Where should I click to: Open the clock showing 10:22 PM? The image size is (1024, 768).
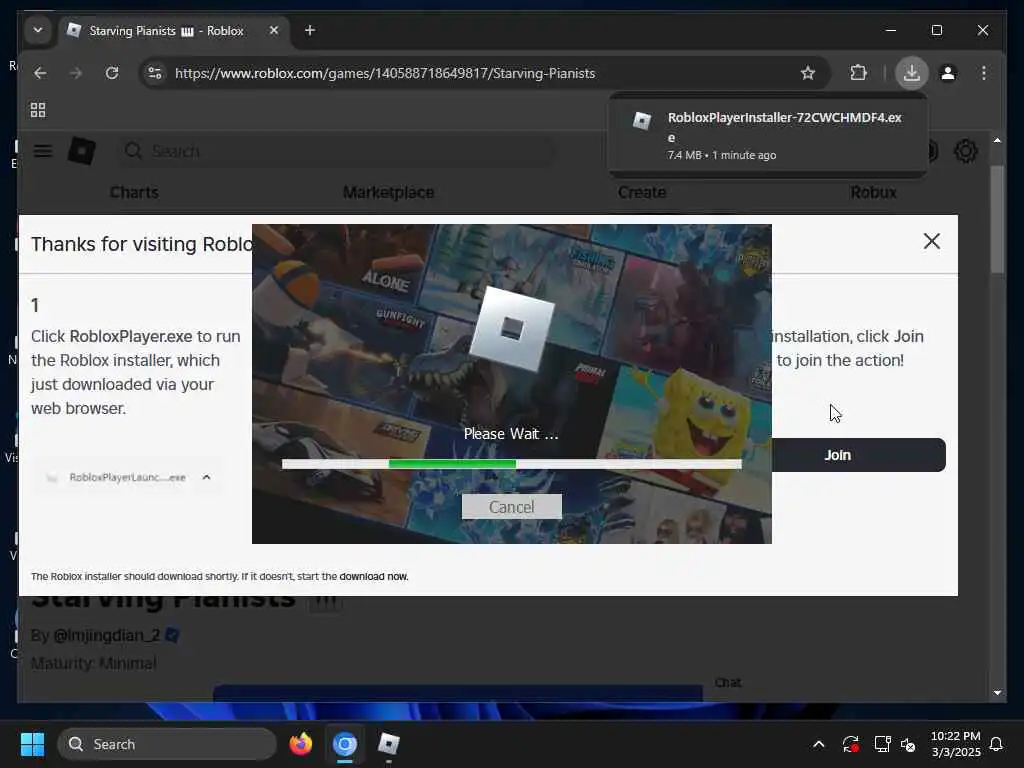(955, 744)
